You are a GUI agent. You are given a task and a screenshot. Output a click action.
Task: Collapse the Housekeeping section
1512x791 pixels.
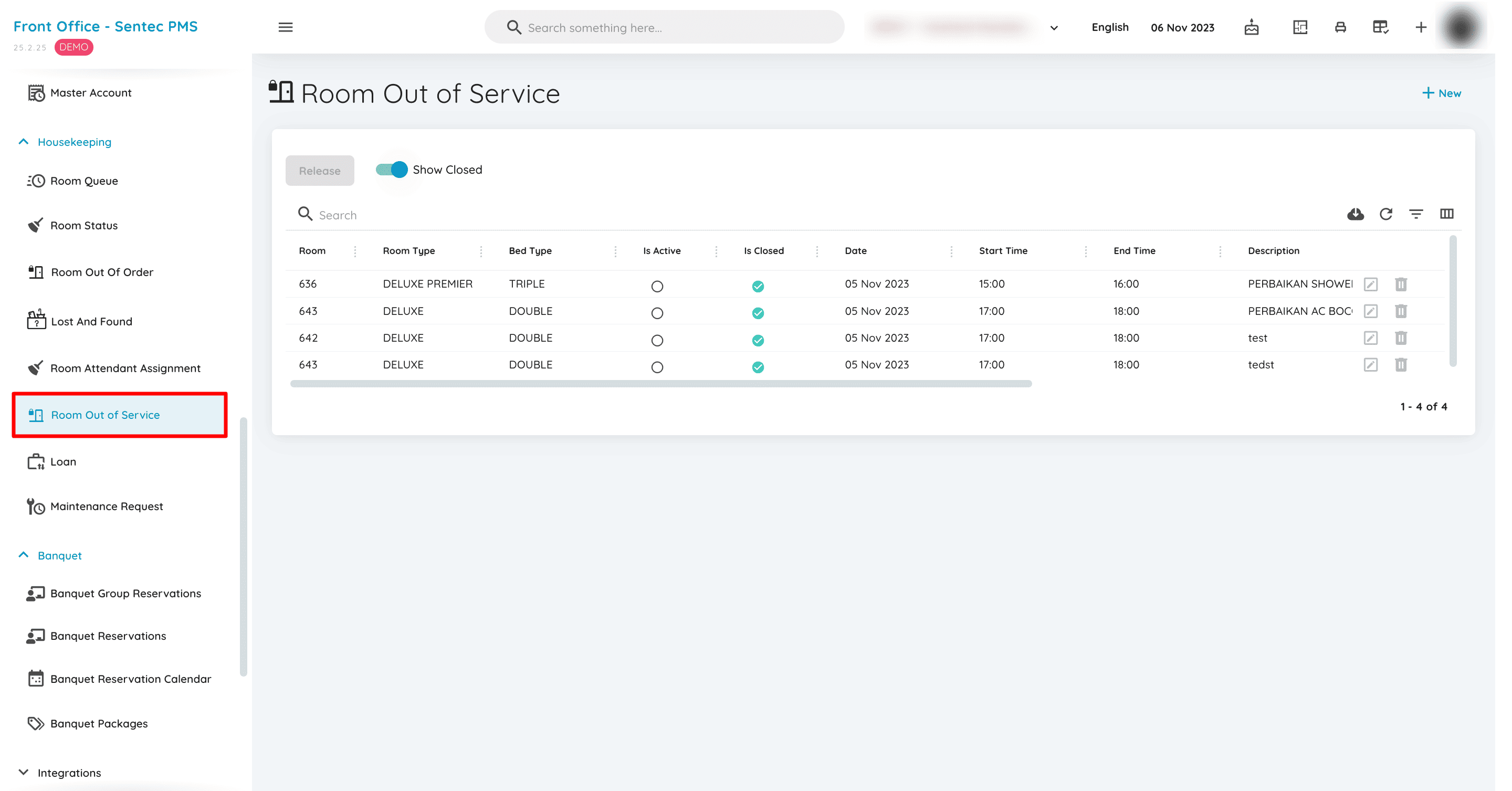65,142
